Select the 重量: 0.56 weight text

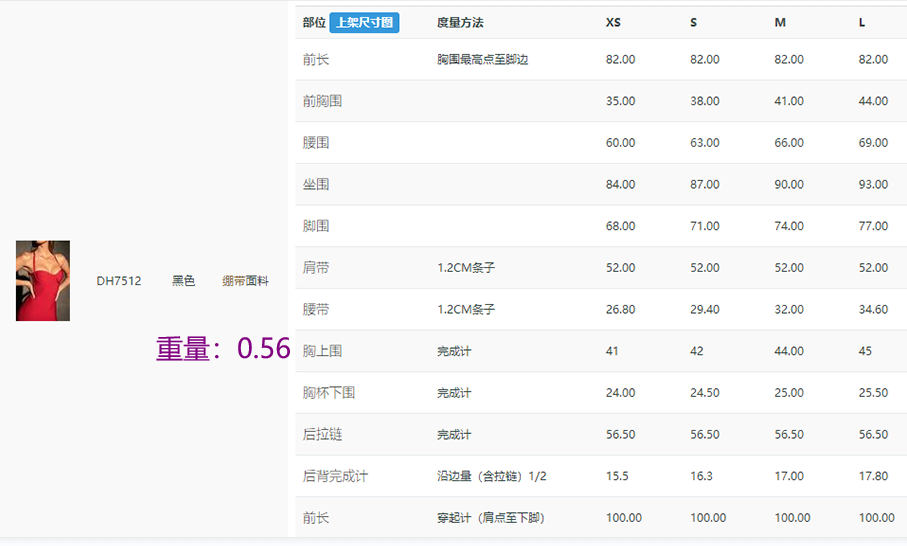point(223,348)
